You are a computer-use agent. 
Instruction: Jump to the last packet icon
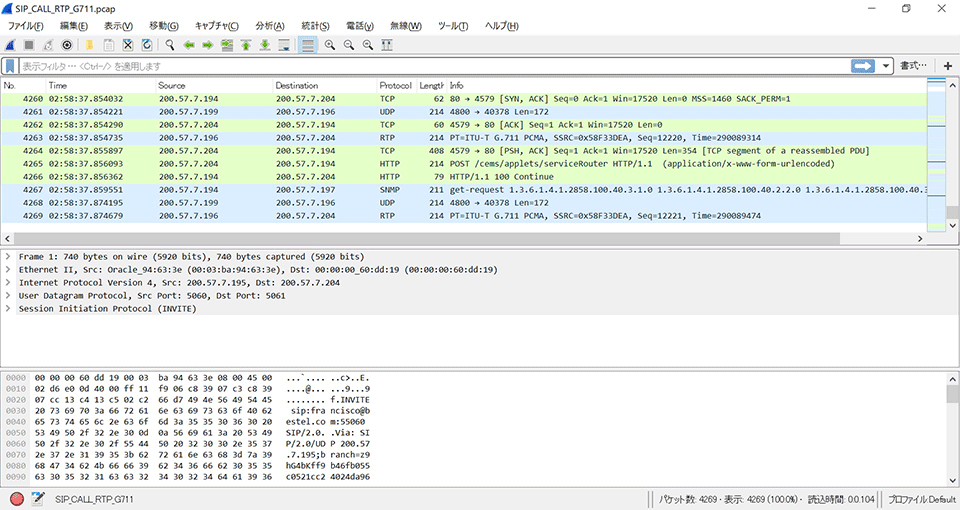click(265, 45)
